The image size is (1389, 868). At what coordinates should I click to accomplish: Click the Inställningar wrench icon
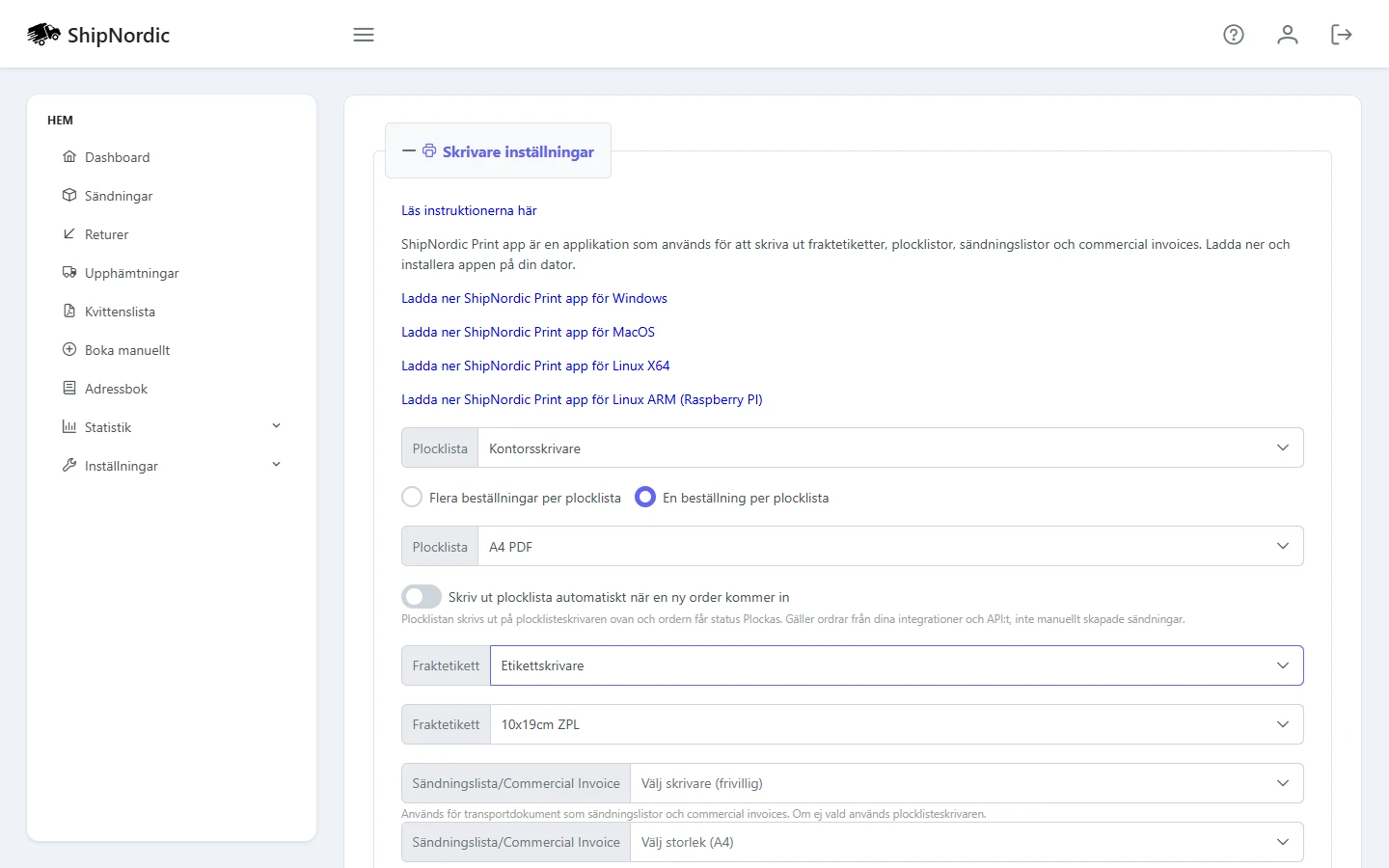pyautogui.click(x=69, y=465)
